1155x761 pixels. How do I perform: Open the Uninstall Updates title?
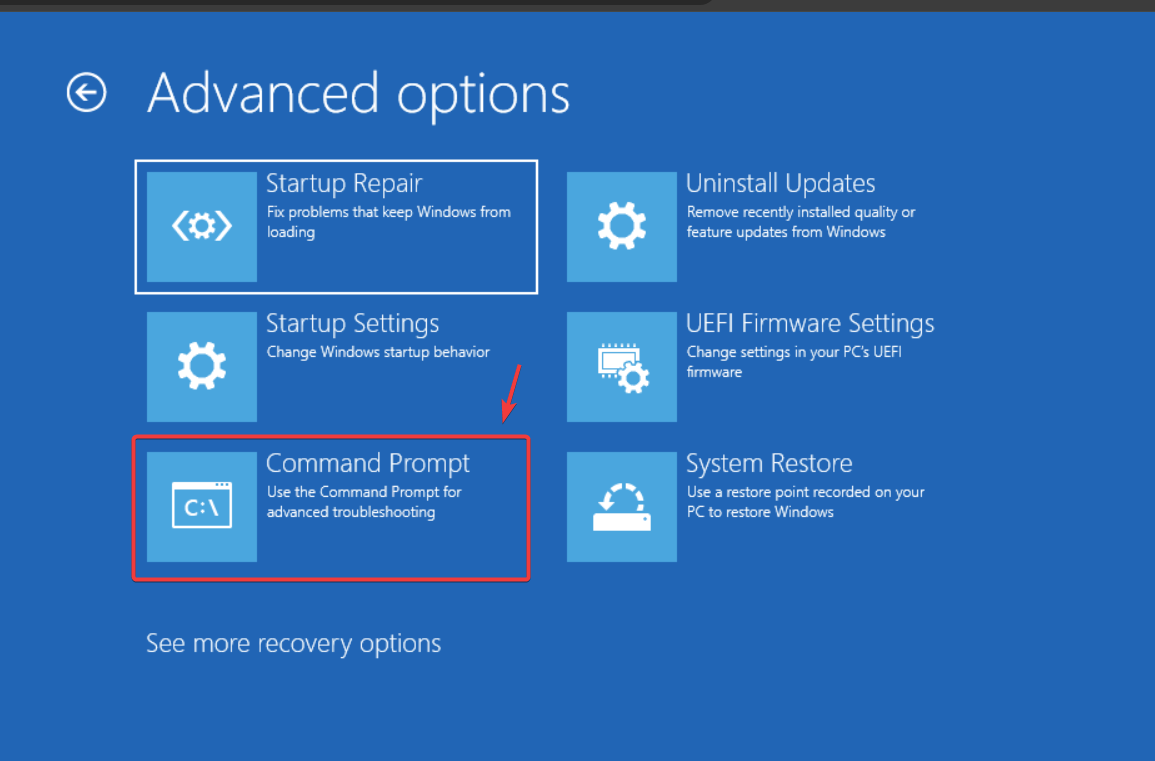click(x=780, y=183)
